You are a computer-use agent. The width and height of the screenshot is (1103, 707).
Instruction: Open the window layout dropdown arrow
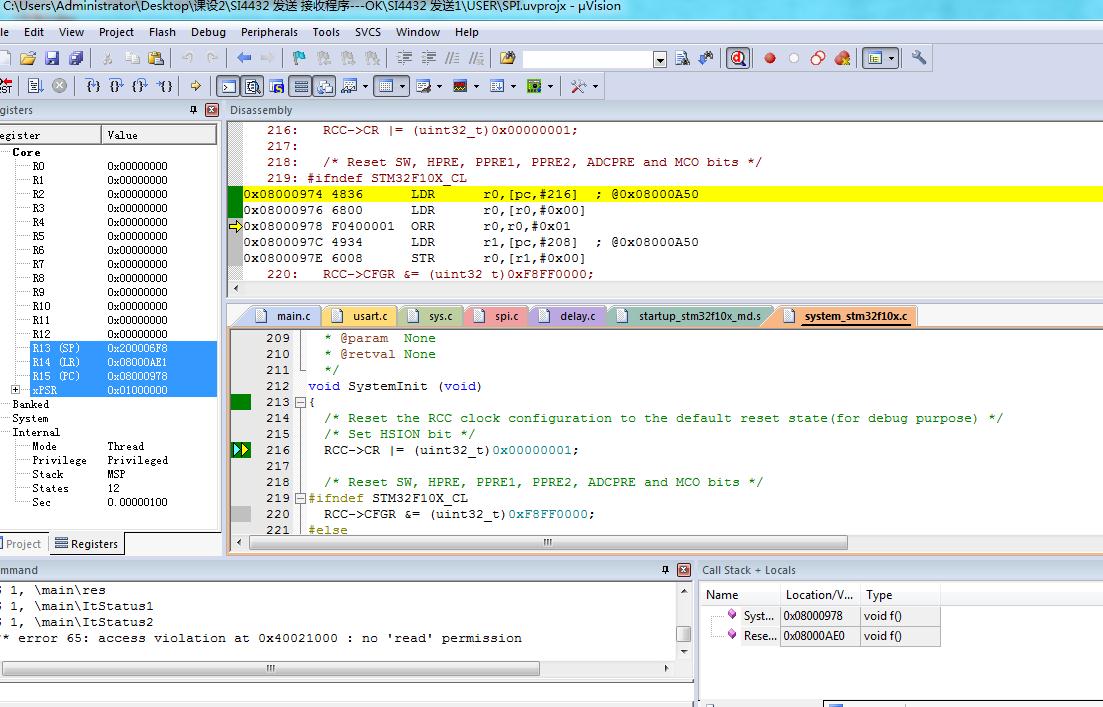pyautogui.click(x=891, y=58)
